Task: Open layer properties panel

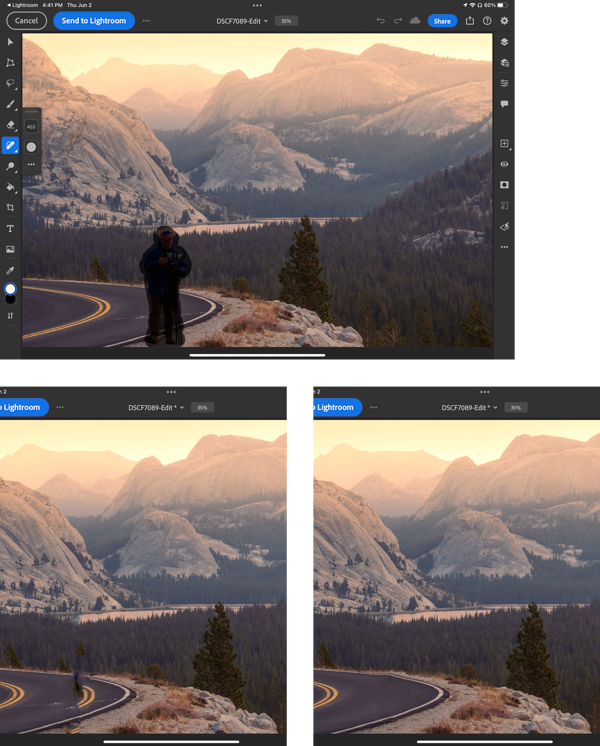Action: [x=504, y=83]
